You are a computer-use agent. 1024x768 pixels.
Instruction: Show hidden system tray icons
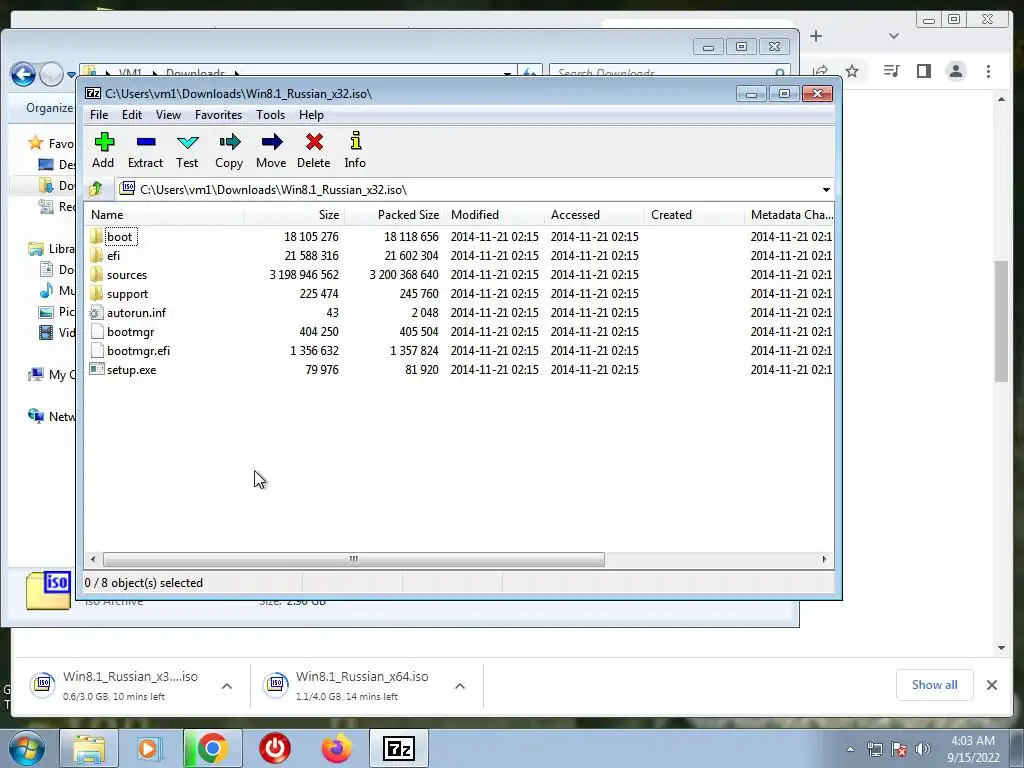850,749
